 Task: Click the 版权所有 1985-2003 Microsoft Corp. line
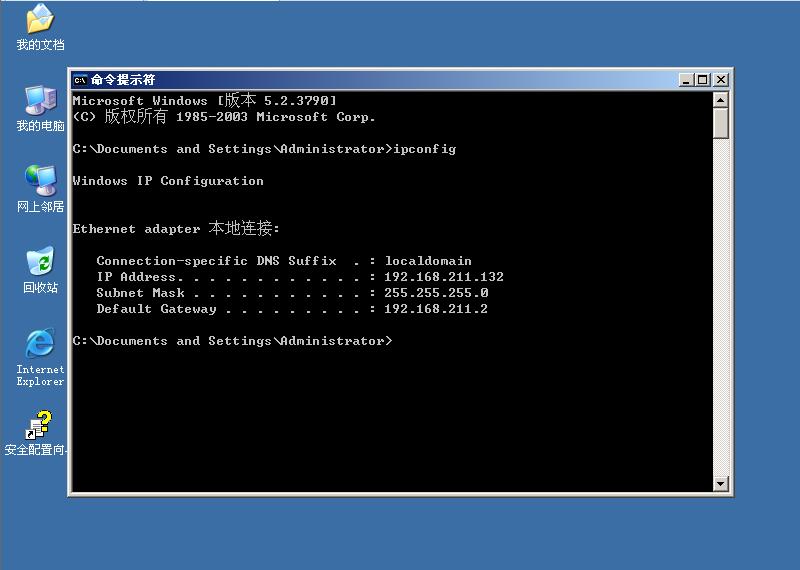(224, 116)
